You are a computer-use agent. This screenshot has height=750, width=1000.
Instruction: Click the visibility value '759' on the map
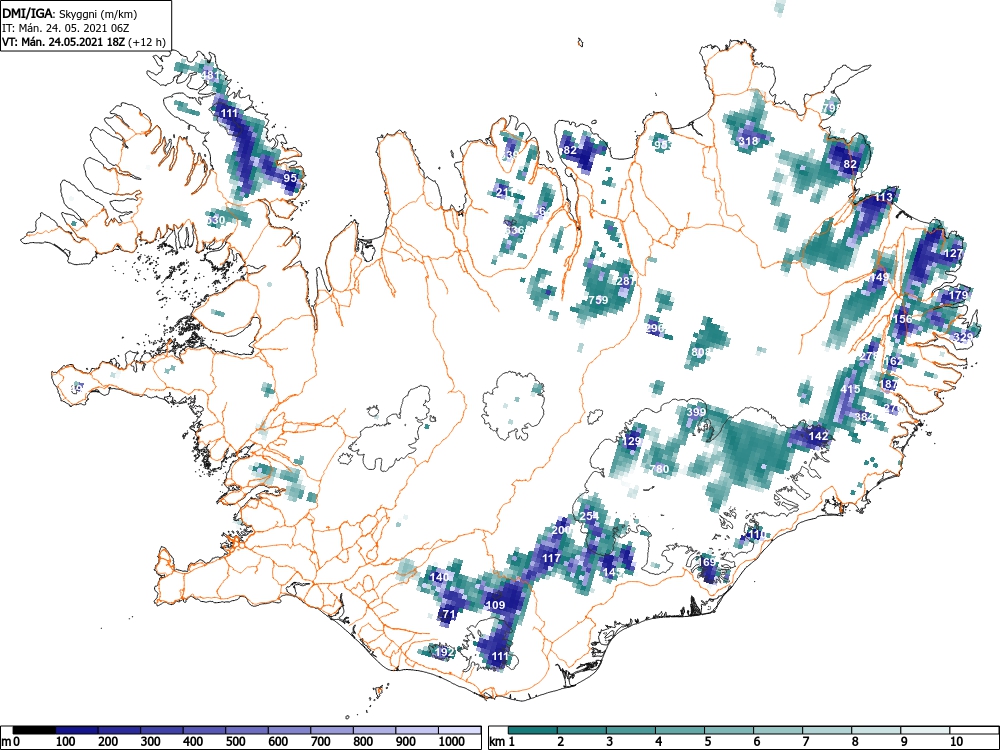pos(598,300)
